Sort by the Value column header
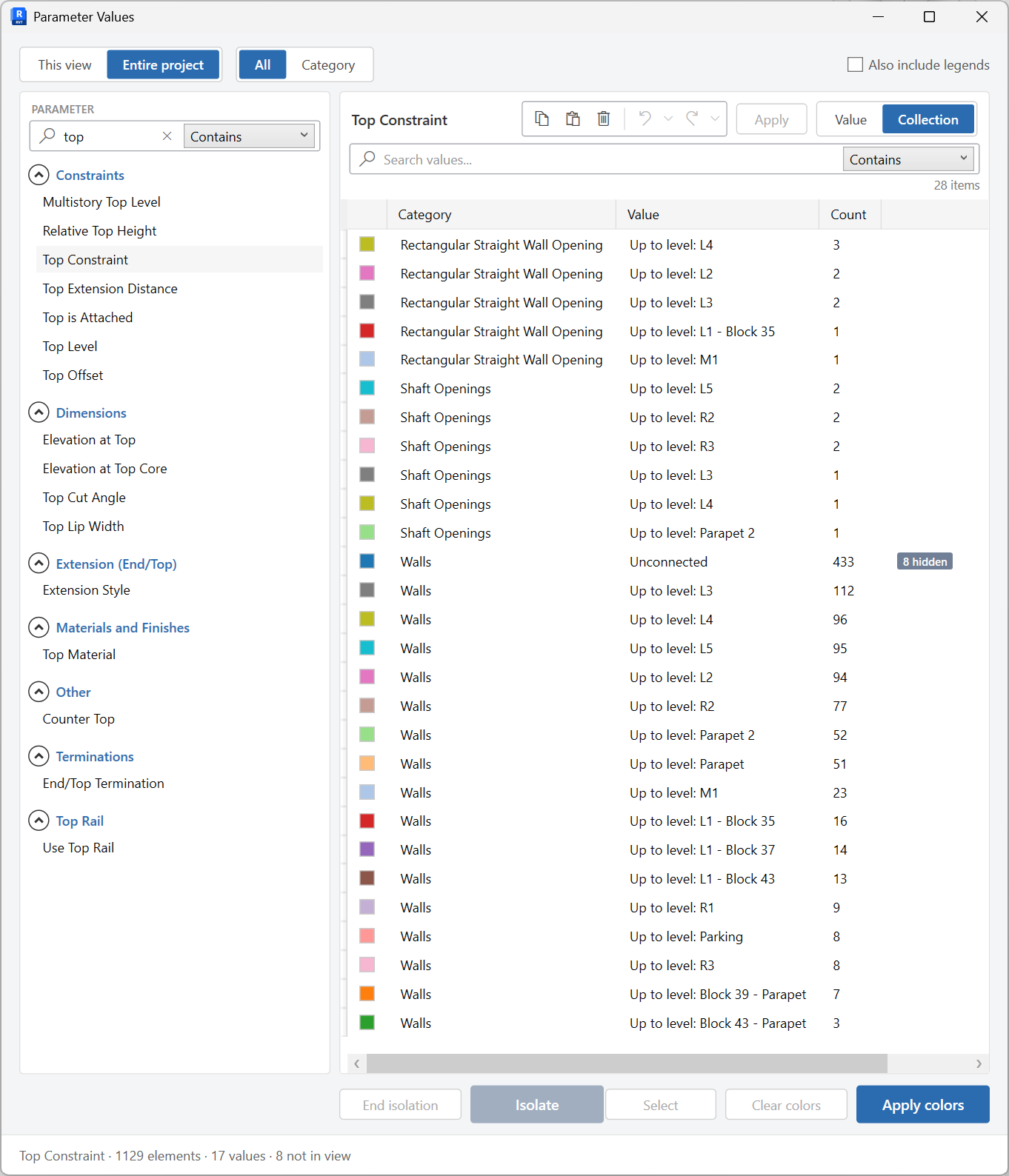Screen dimensions: 1009x1176 click(717, 215)
